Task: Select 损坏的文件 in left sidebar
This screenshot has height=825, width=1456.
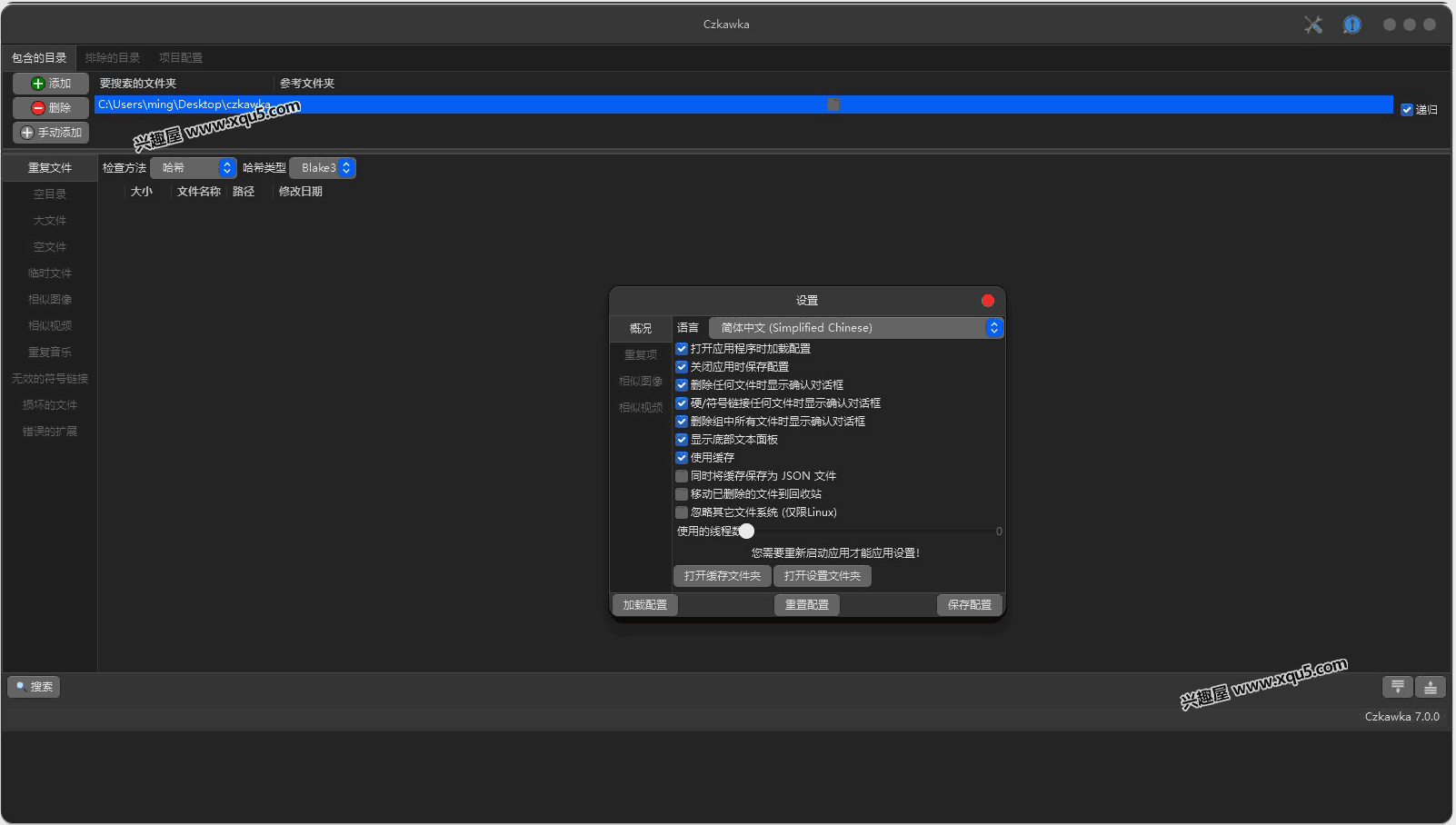Action: (50, 405)
